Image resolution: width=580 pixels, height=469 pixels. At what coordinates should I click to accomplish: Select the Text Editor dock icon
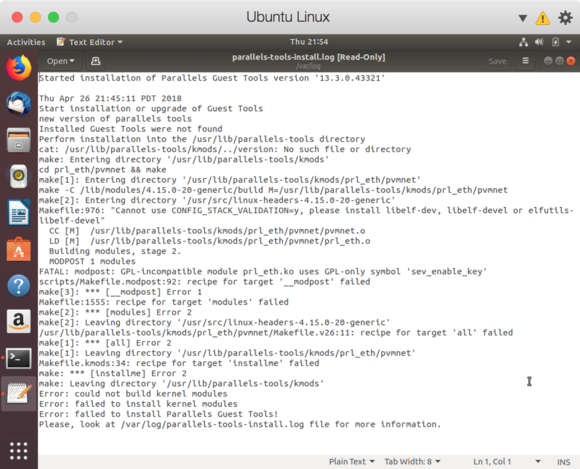pyautogui.click(x=18, y=394)
